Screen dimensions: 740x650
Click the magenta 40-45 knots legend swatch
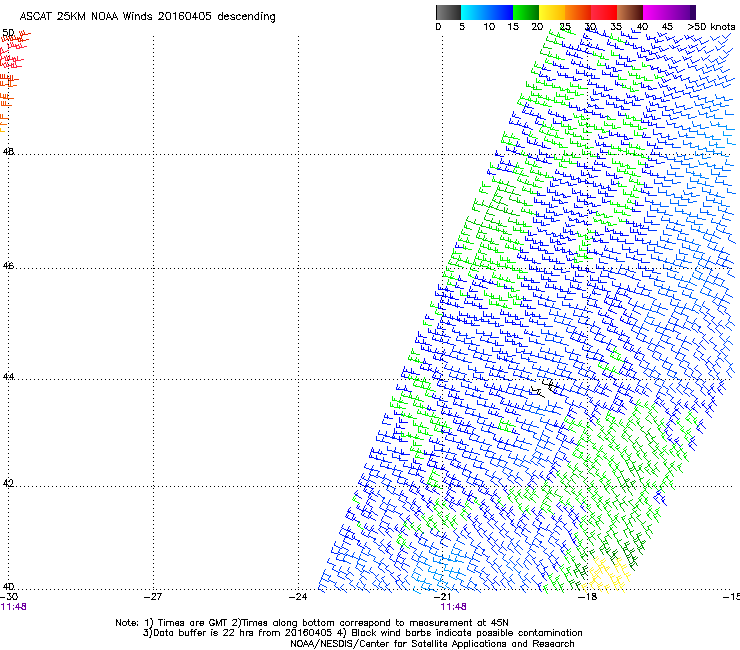656,12
